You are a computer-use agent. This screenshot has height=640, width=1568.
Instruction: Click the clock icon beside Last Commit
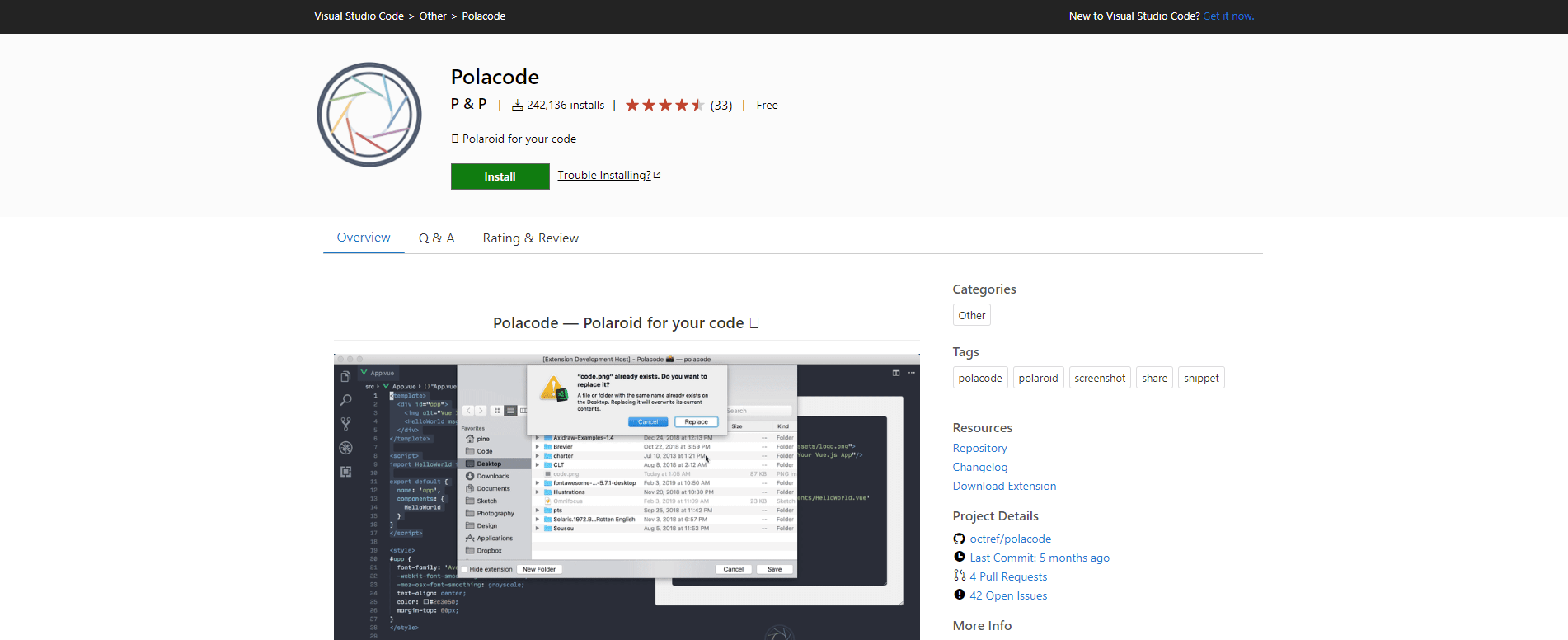point(960,557)
